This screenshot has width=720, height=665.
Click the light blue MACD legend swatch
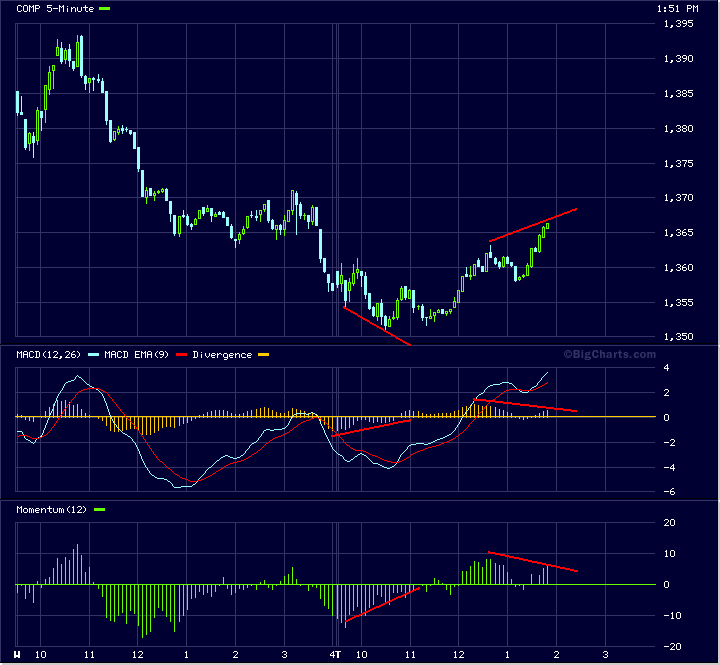[x=94, y=355]
